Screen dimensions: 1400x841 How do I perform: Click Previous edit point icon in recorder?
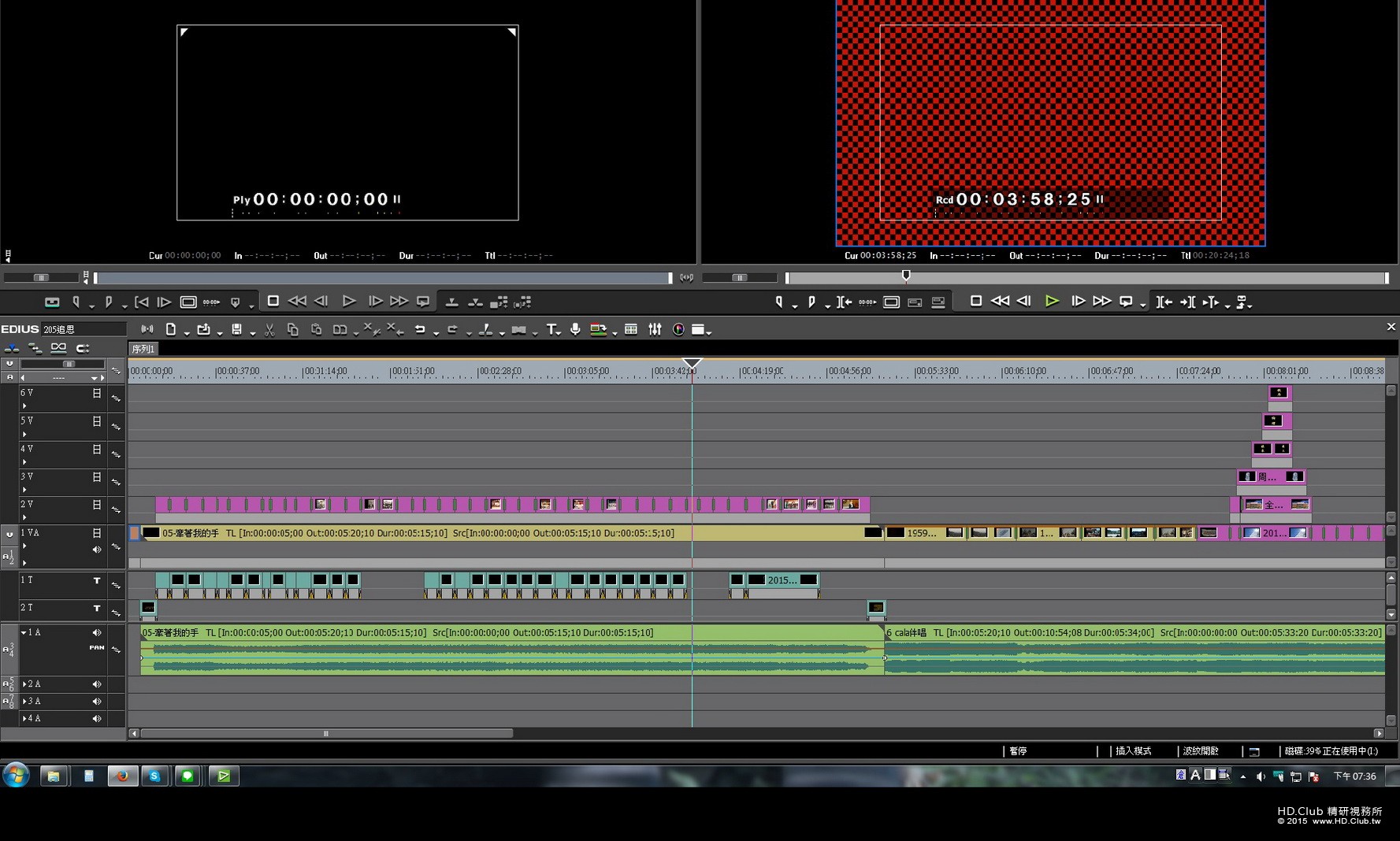[1164, 302]
